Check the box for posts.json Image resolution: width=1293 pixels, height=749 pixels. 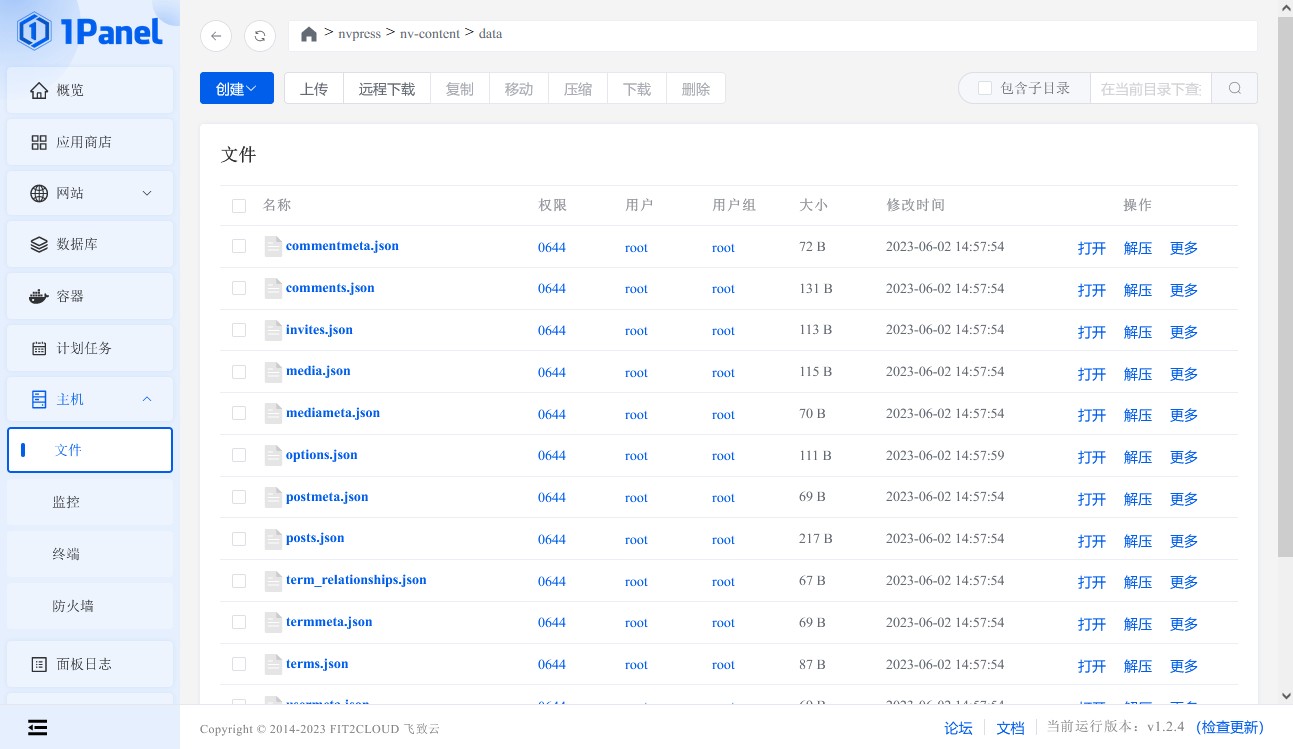coord(239,539)
